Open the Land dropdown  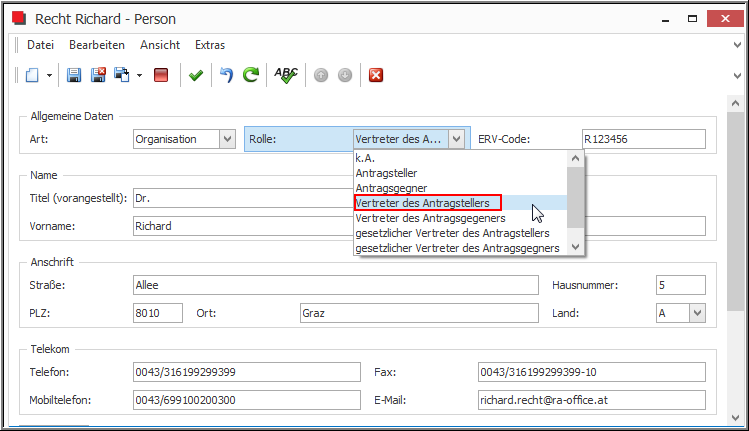697,313
